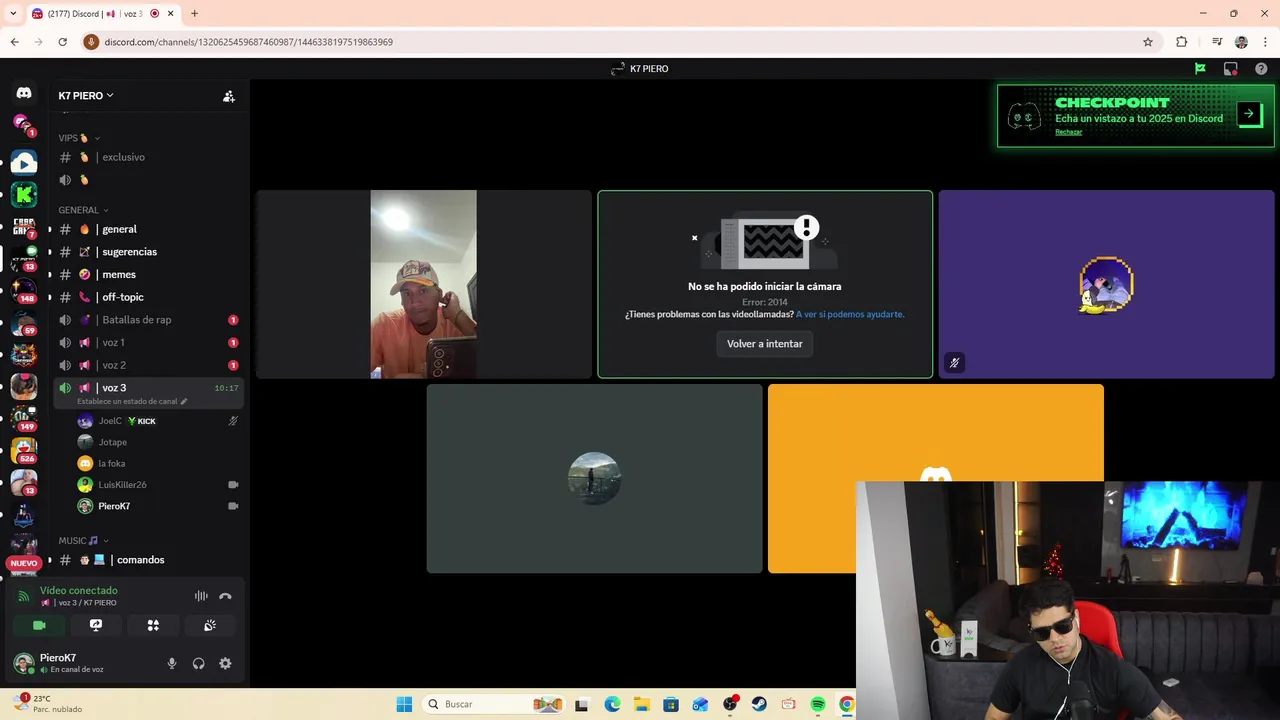Open Steam from taskbar
This screenshot has height=720, width=1280.
pyautogui.click(x=759, y=704)
